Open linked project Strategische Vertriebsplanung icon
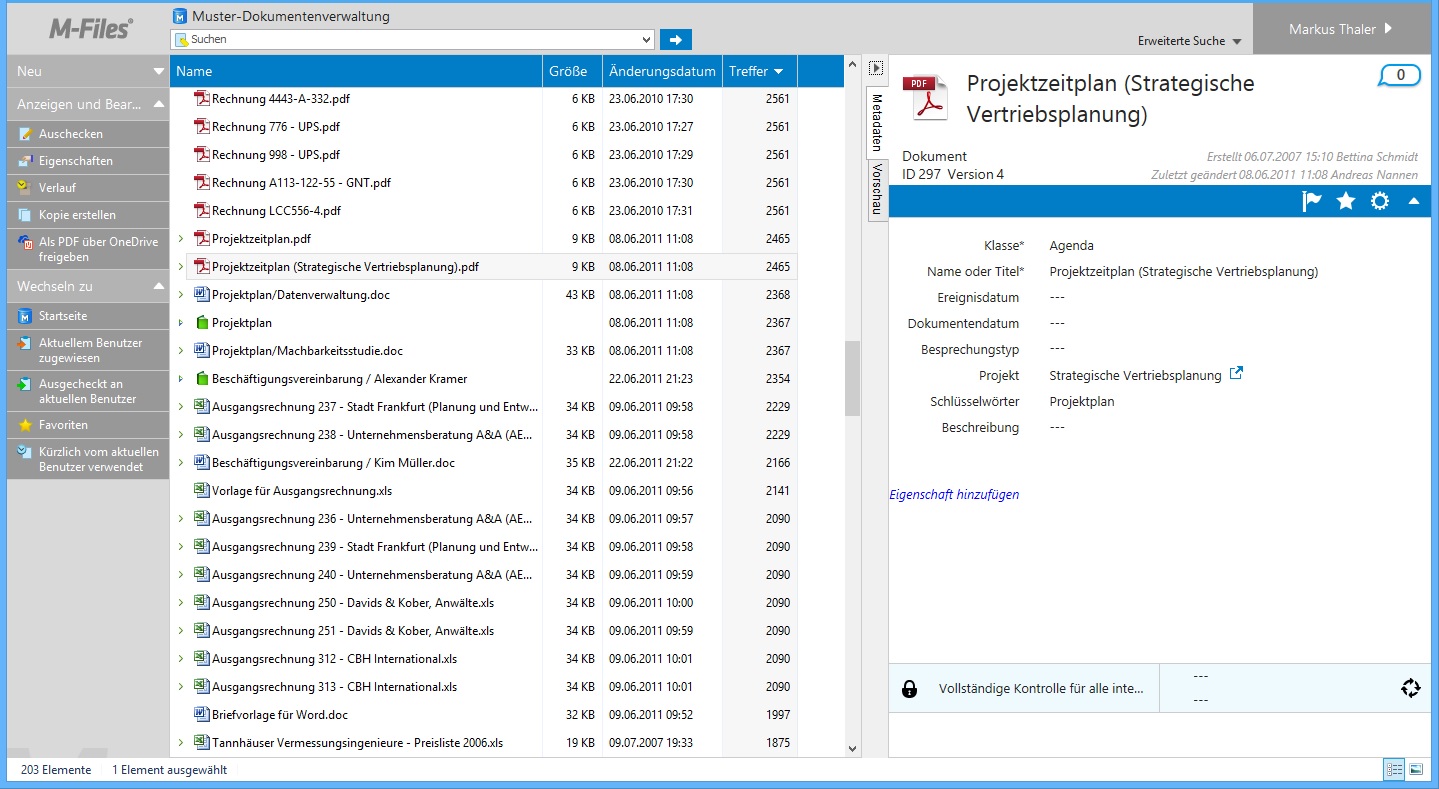The image size is (1439, 789). coord(1236,374)
